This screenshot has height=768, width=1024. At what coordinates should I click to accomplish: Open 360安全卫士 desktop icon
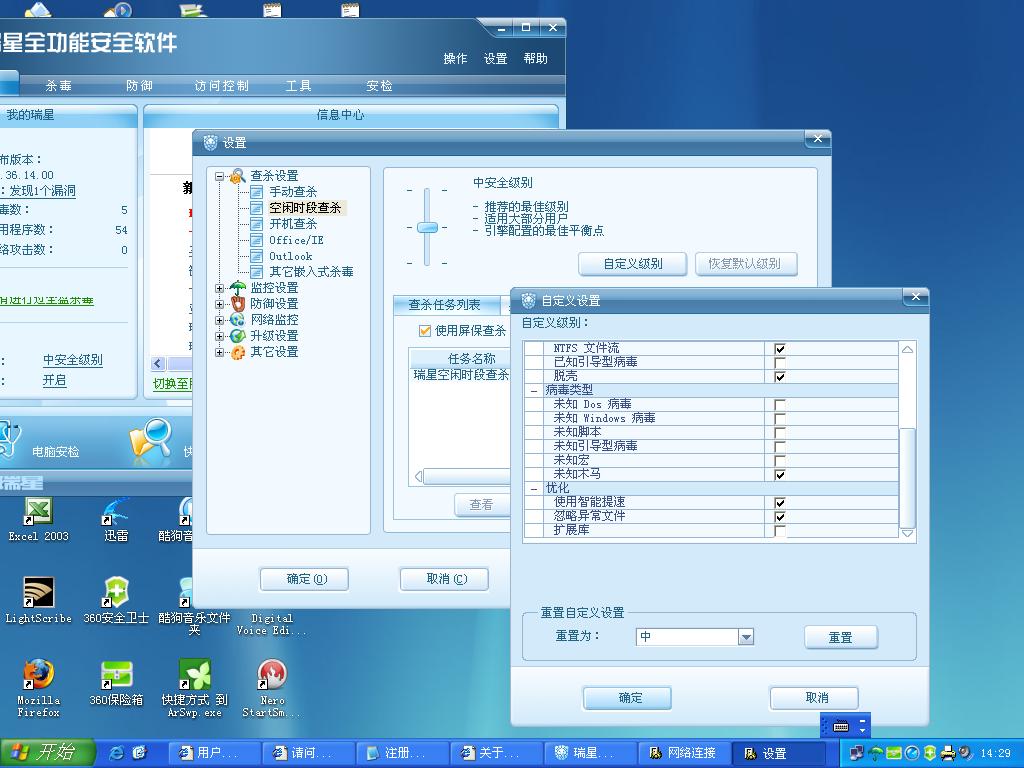116,593
